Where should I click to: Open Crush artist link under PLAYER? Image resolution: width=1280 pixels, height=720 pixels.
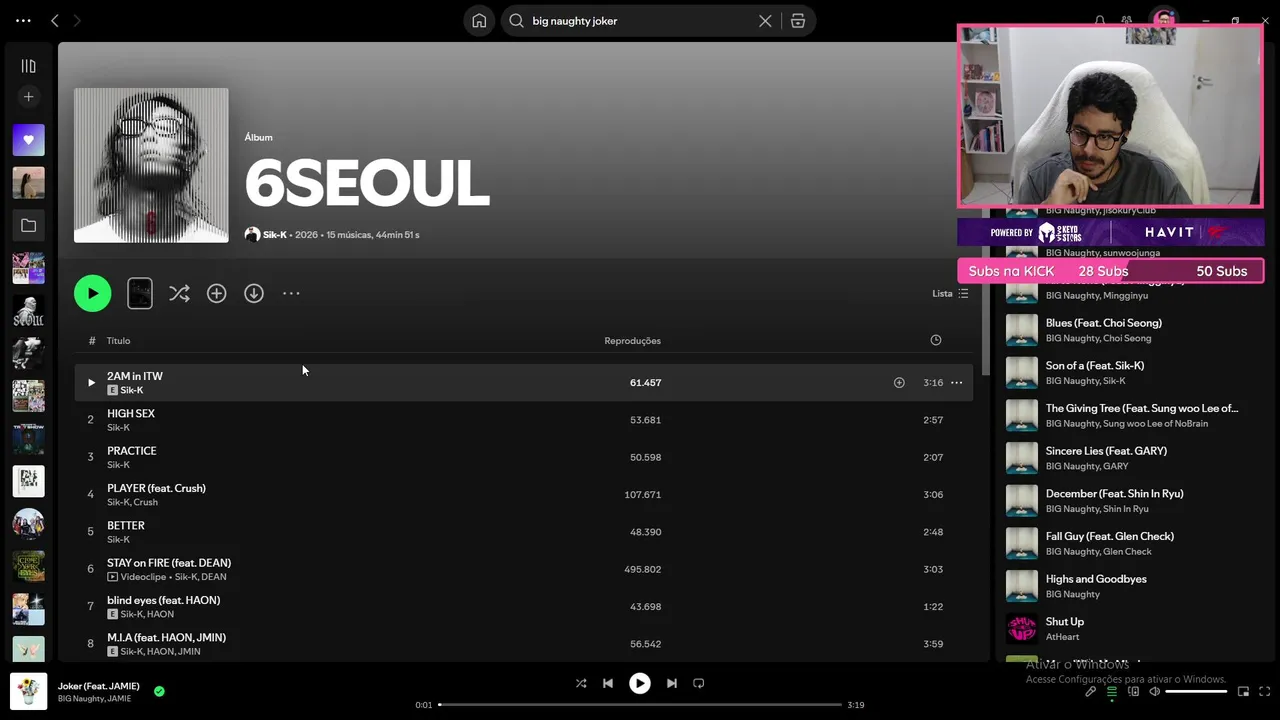[145, 502]
